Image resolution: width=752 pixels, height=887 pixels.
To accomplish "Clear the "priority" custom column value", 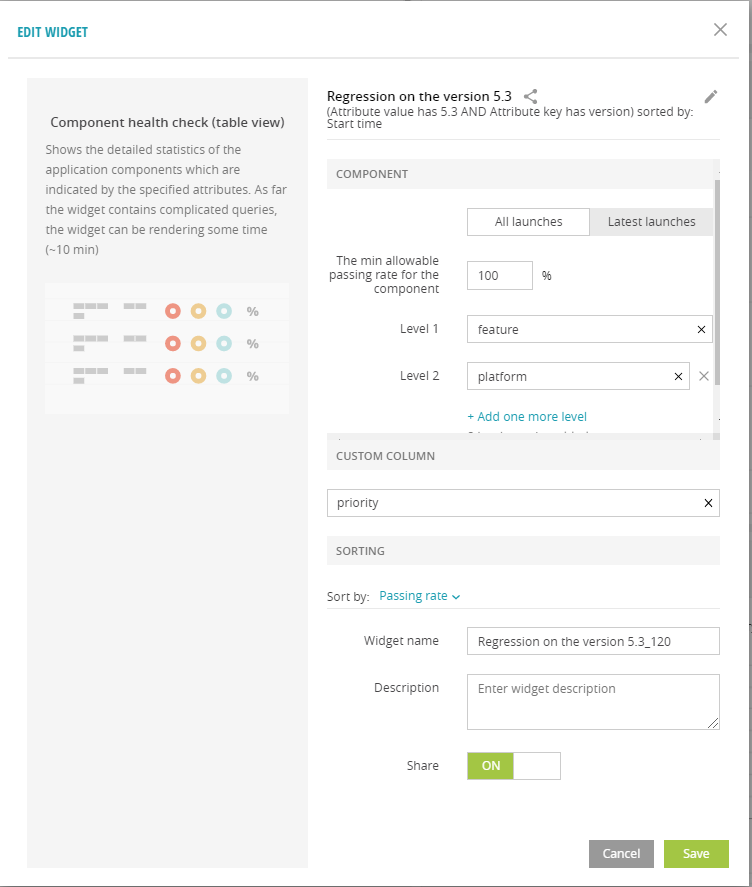I will tap(707, 503).
